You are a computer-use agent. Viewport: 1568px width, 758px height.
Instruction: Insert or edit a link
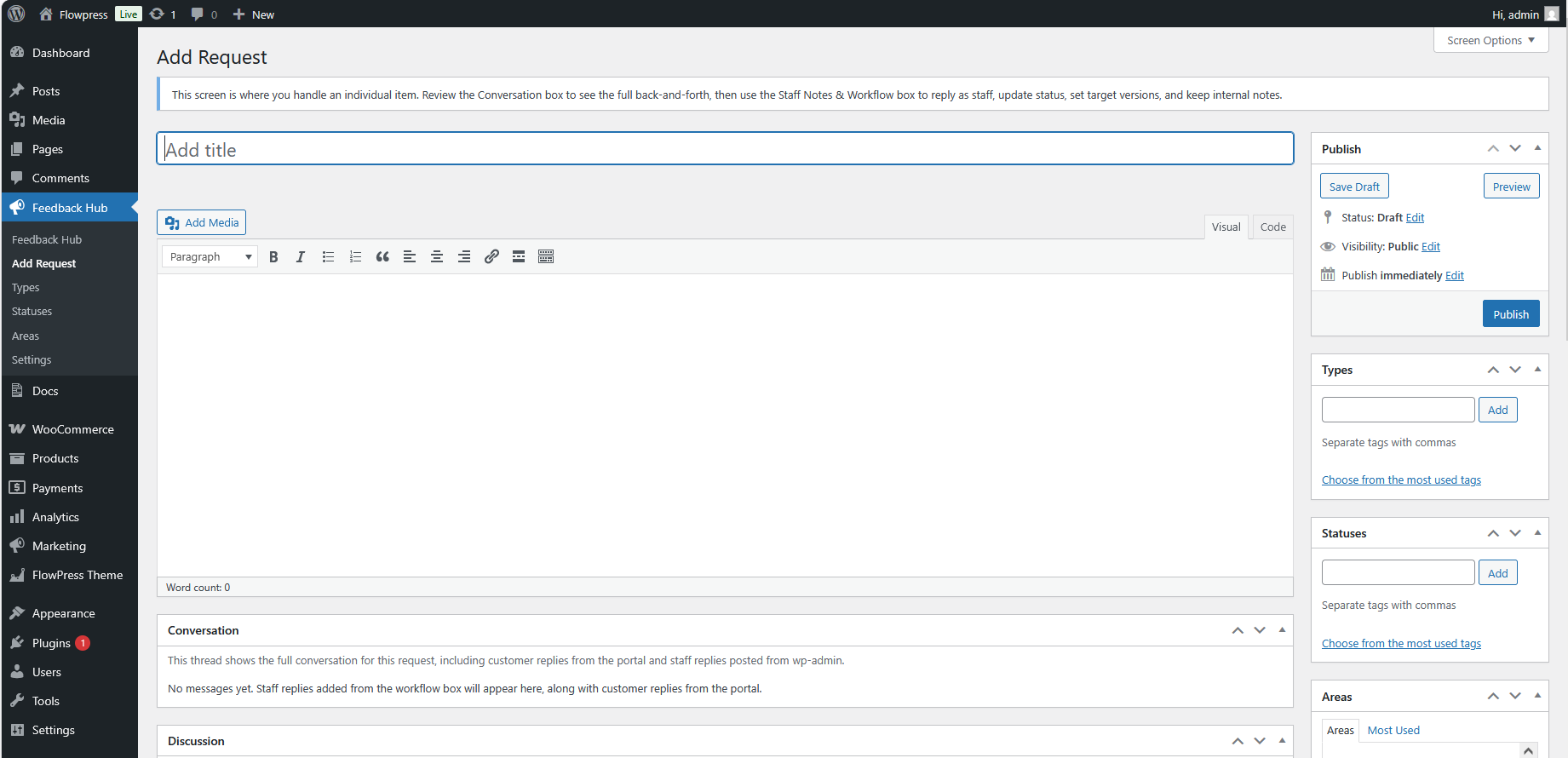tap(491, 256)
